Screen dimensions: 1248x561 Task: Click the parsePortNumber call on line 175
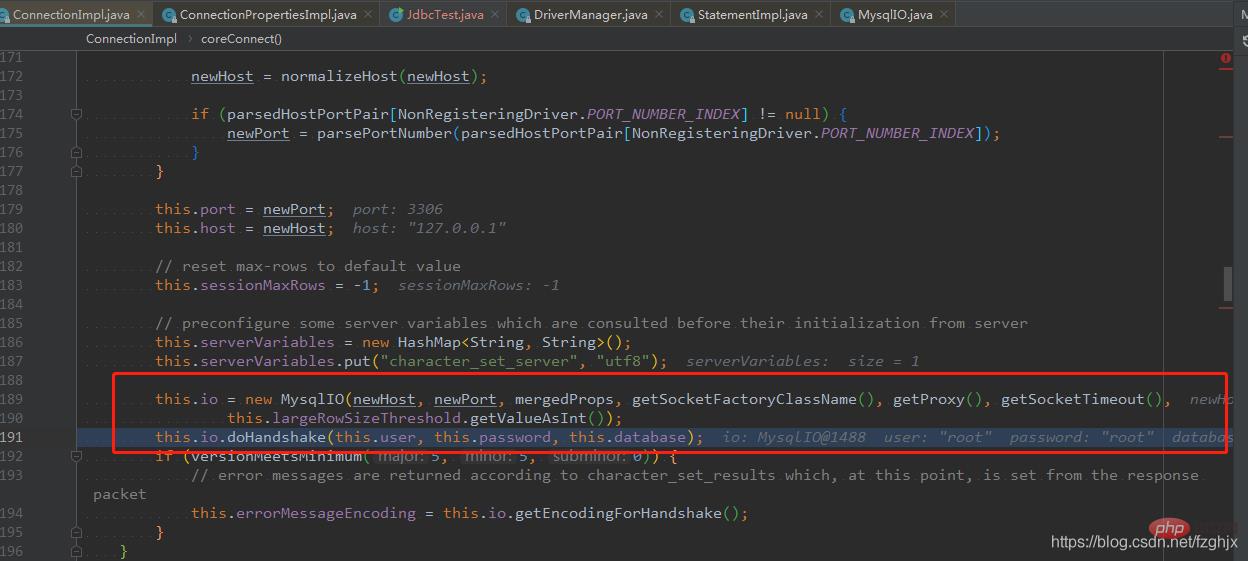pos(380,133)
